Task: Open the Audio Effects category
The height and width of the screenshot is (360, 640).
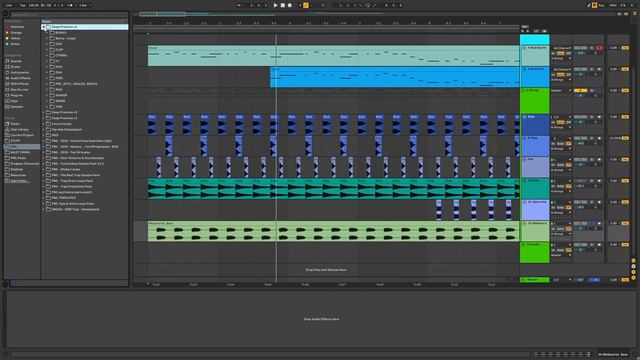Action: click(20, 78)
